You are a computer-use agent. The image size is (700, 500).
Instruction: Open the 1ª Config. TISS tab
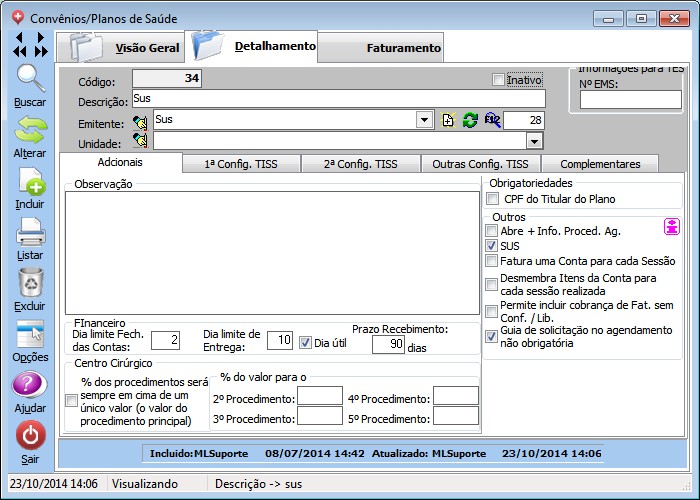[240, 164]
